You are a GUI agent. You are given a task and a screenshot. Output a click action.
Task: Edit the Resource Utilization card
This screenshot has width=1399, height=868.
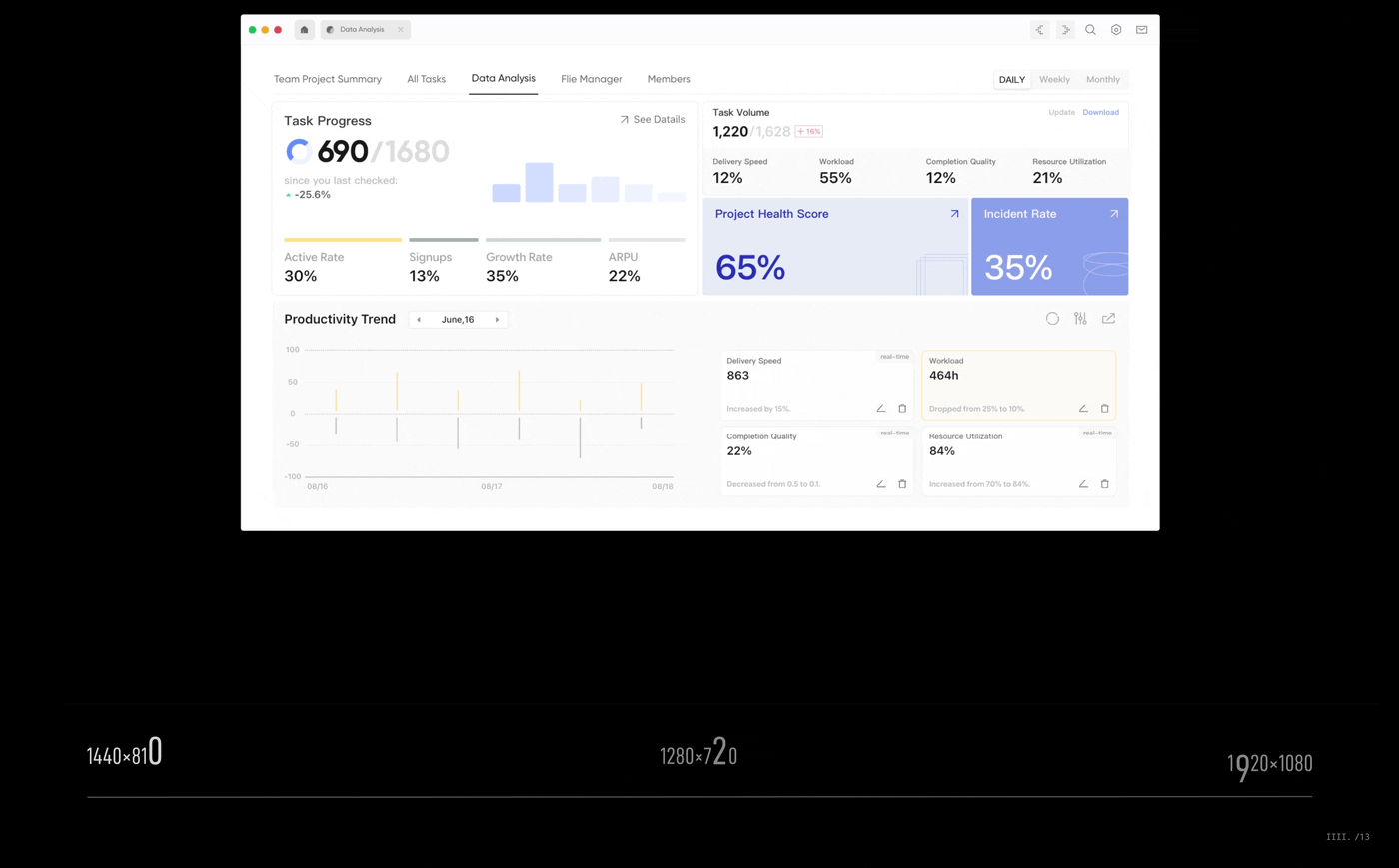1083,484
